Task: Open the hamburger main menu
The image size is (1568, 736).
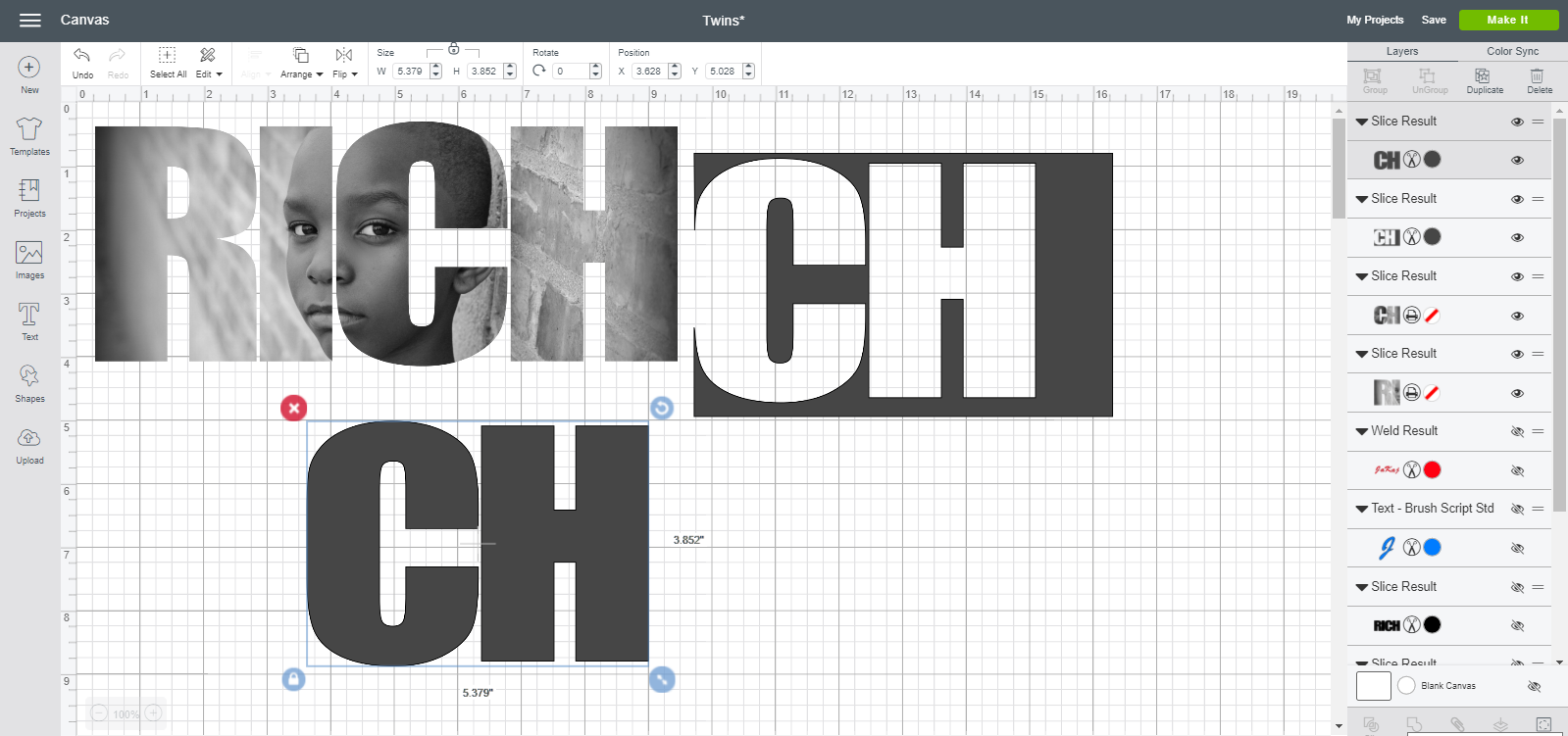Action: click(x=30, y=20)
